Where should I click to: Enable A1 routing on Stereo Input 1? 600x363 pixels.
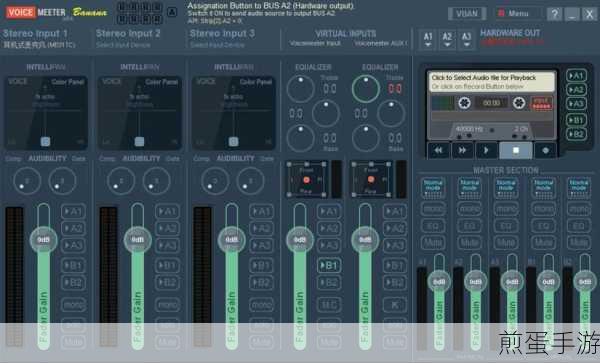pyautogui.click(x=73, y=212)
